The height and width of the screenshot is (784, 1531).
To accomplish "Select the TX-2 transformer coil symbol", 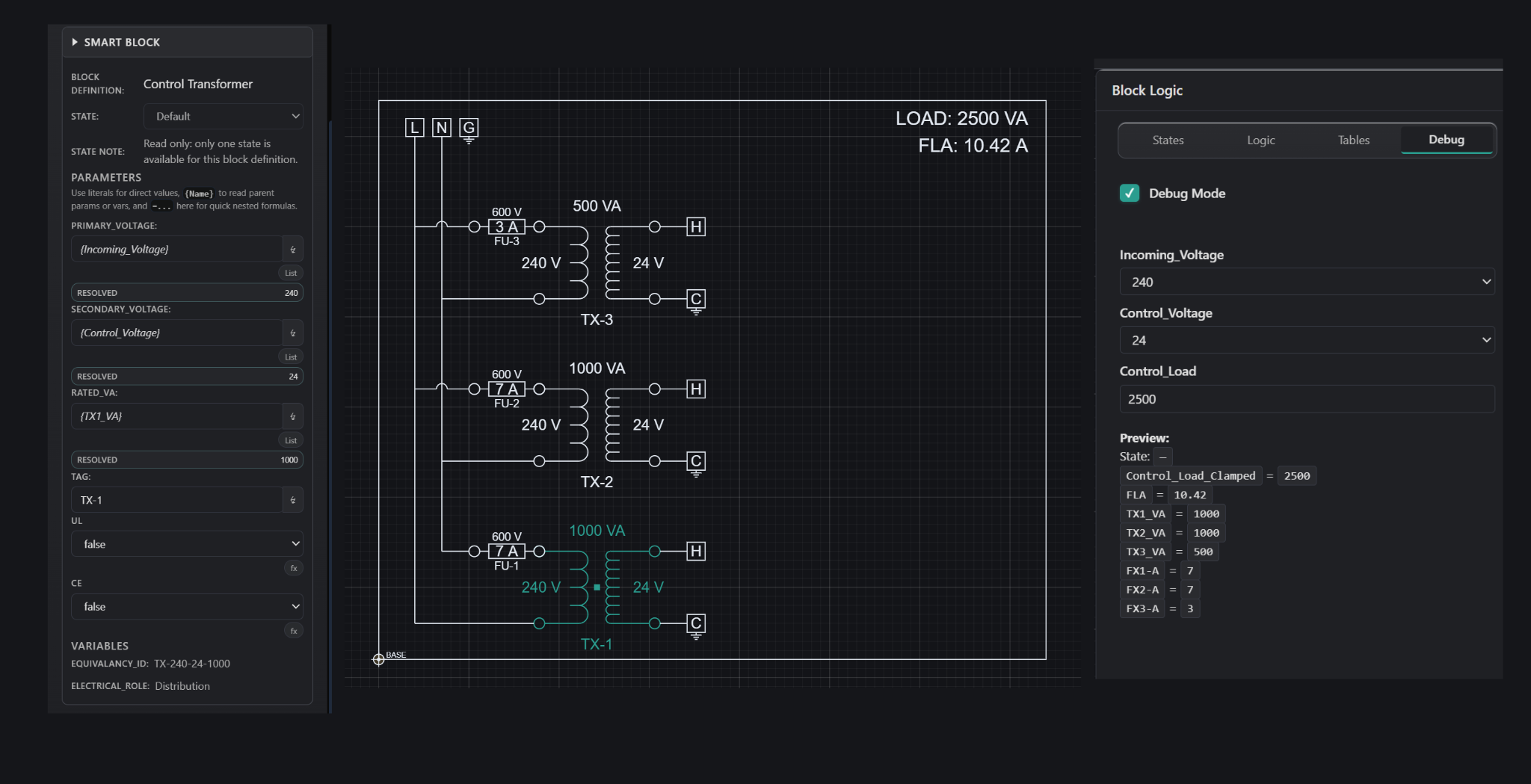I will (596, 425).
